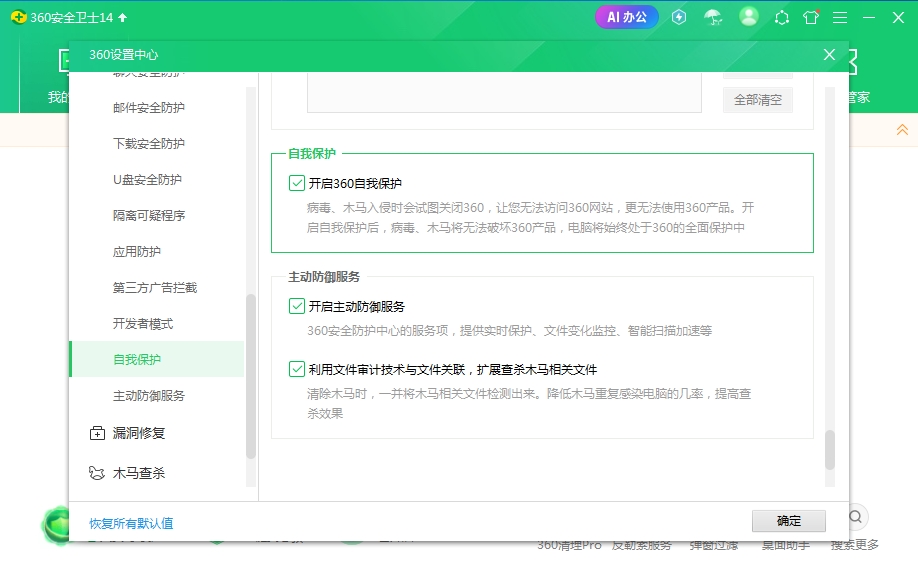
Task: Click the 360安全卫士 logo icon
Action: click(19, 17)
